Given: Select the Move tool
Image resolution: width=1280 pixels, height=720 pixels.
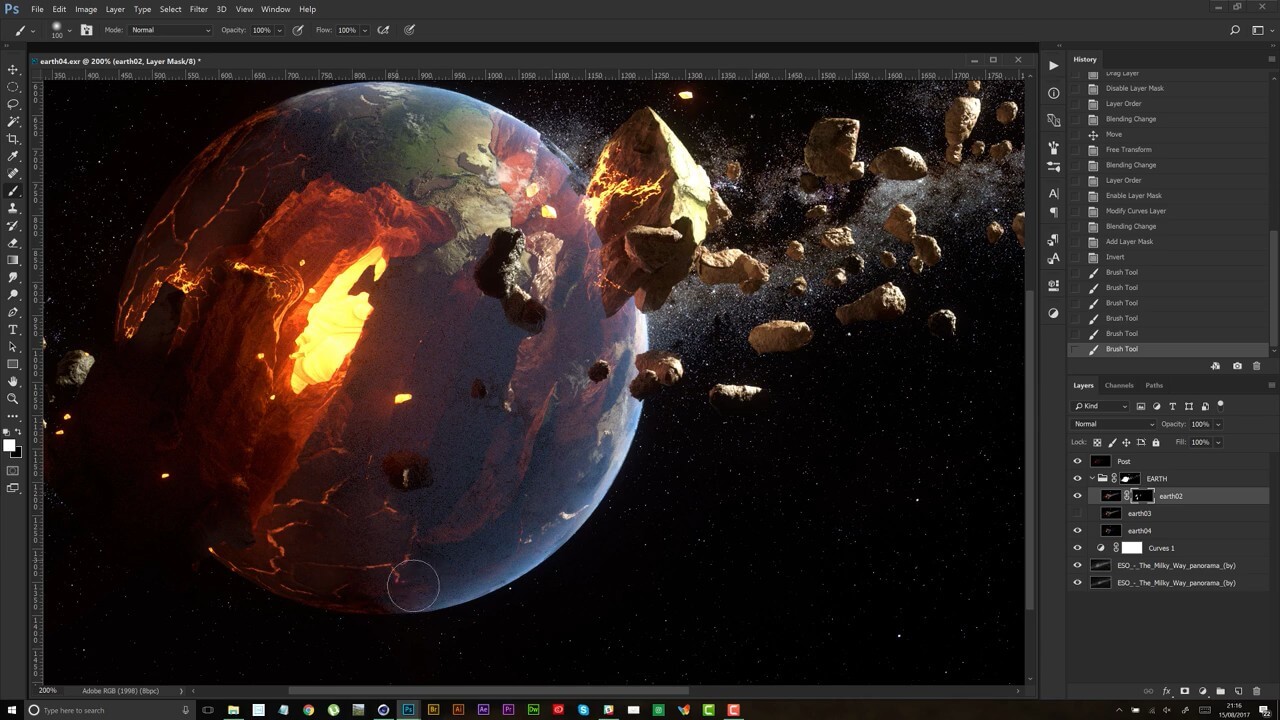Looking at the screenshot, I should tap(13, 69).
